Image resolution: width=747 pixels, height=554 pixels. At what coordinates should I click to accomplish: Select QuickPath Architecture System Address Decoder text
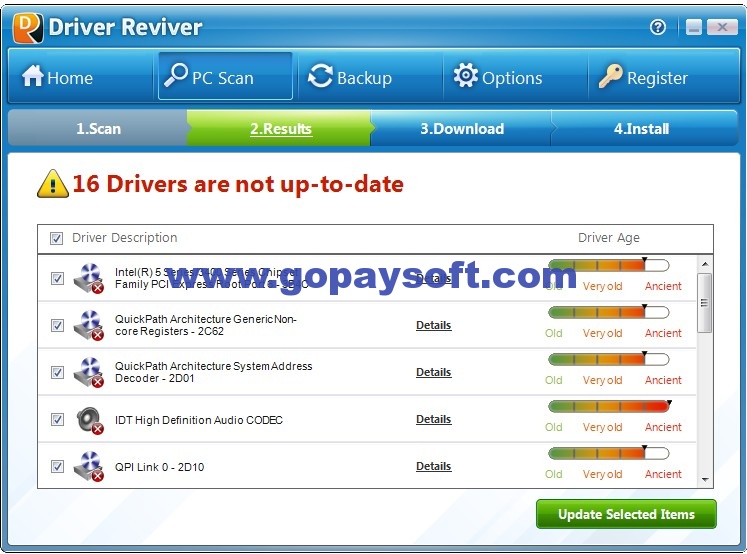(213, 372)
